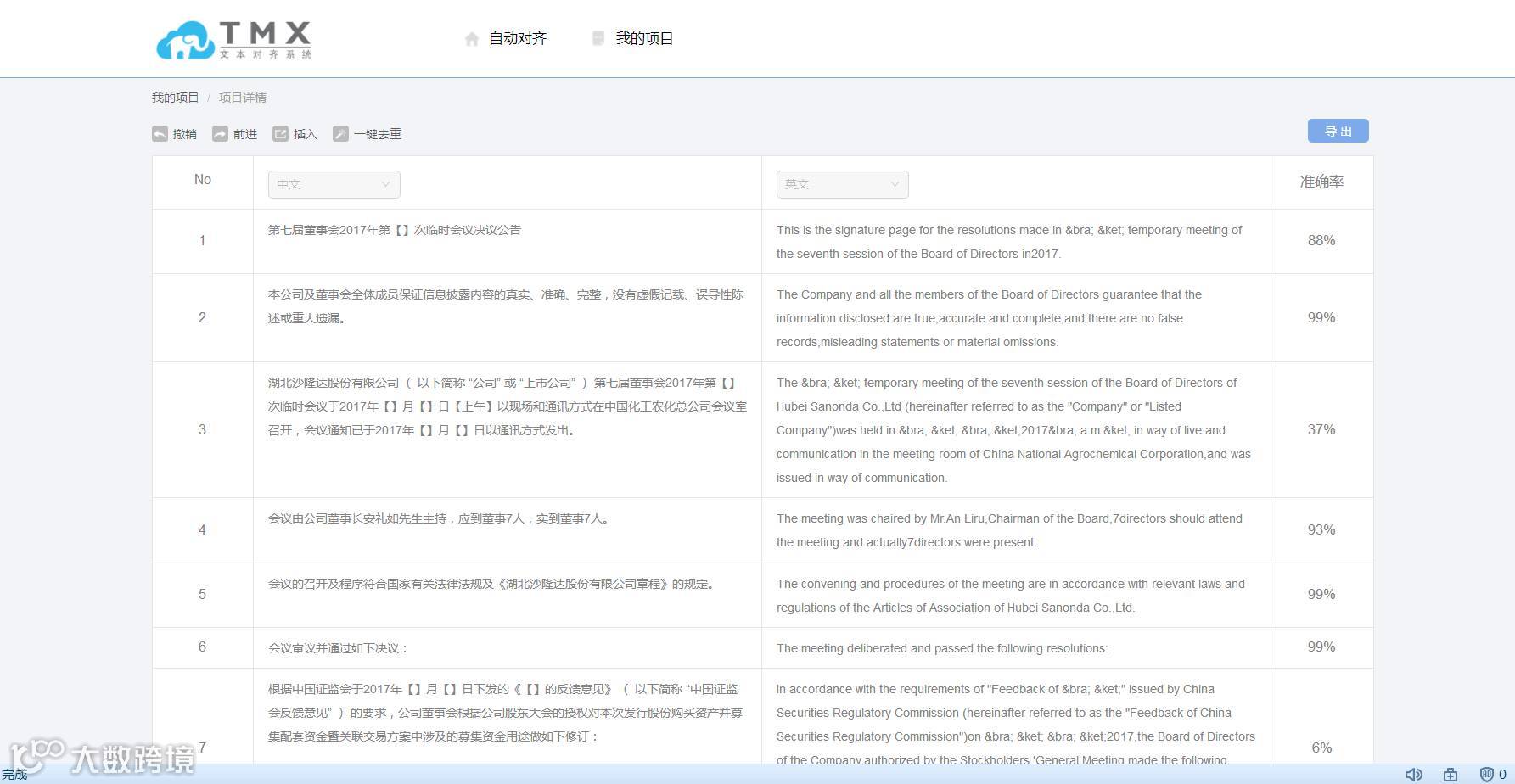Click the 93% accuracy value
The image size is (1515, 784).
pos(1321,530)
